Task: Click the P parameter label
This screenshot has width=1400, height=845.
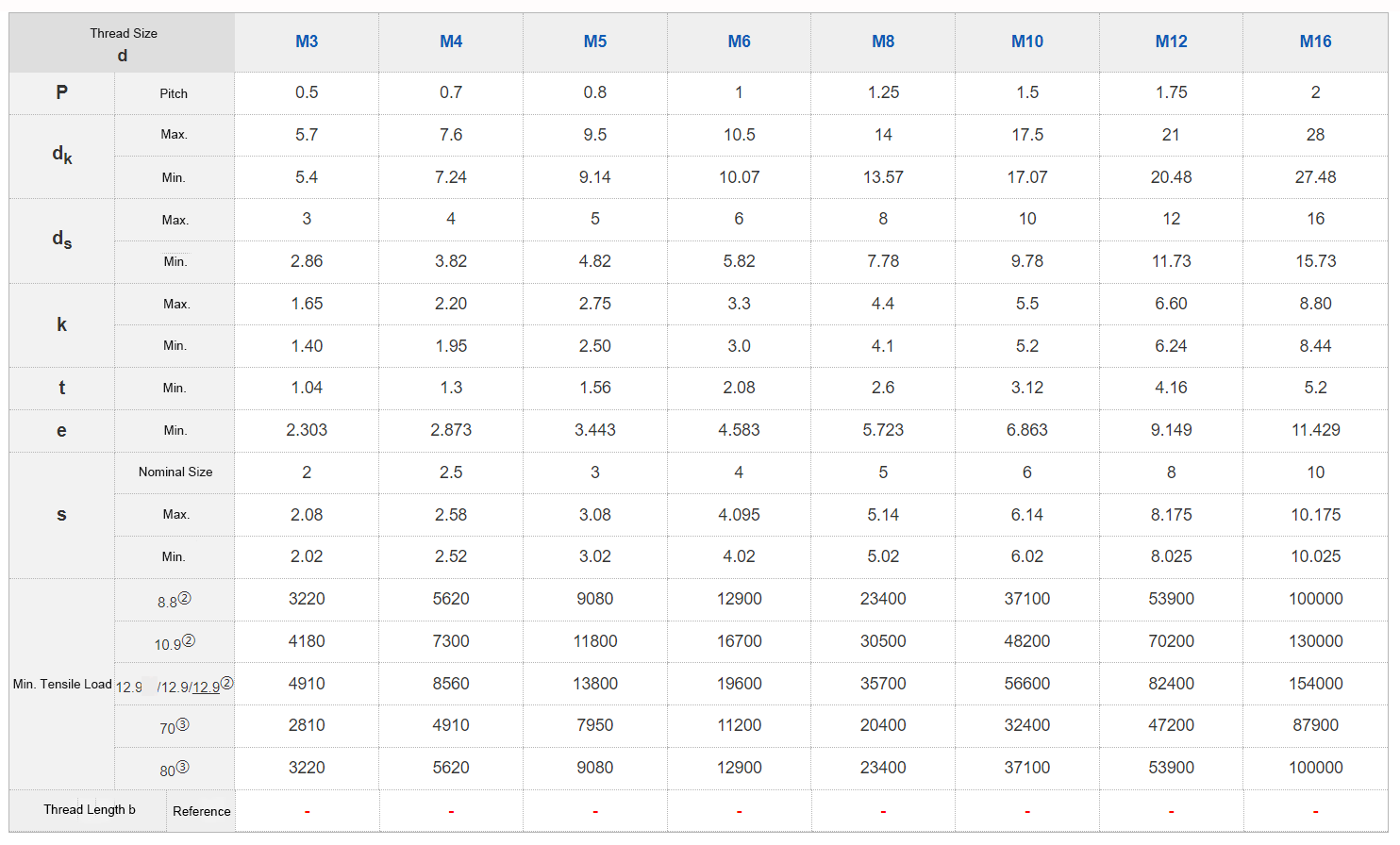Action: tap(61, 92)
